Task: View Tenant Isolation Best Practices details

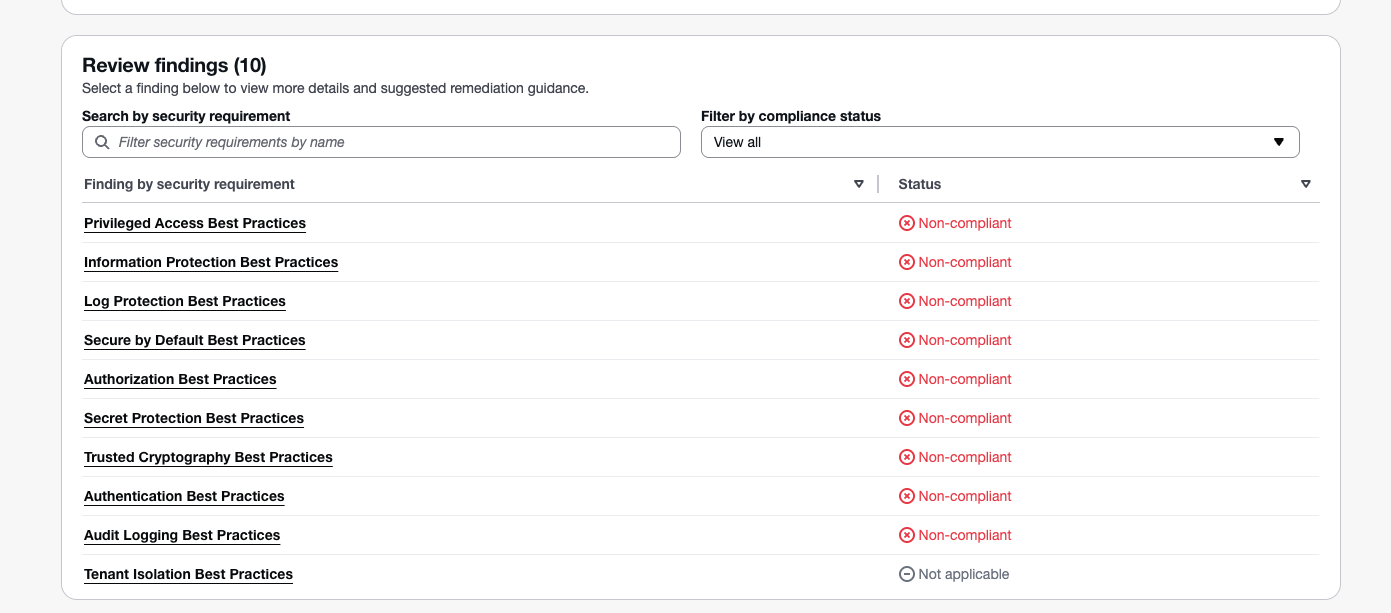Action: pyautogui.click(x=188, y=574)
